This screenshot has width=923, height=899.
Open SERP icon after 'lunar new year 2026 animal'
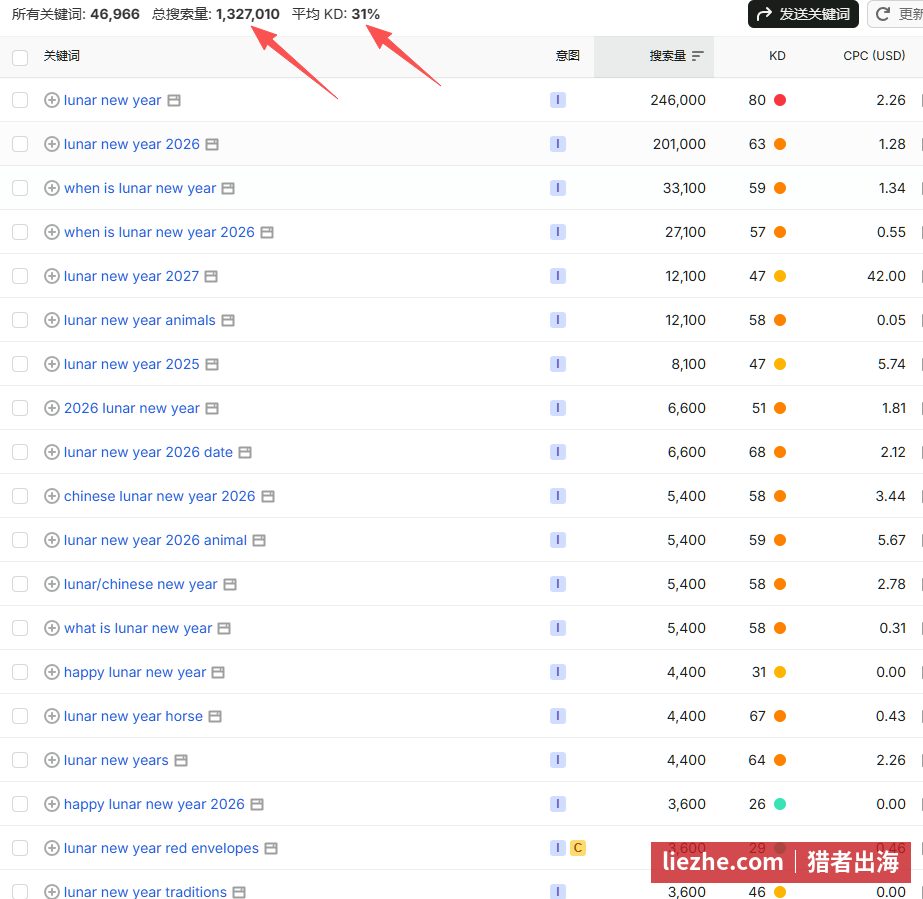pos(259,540)
